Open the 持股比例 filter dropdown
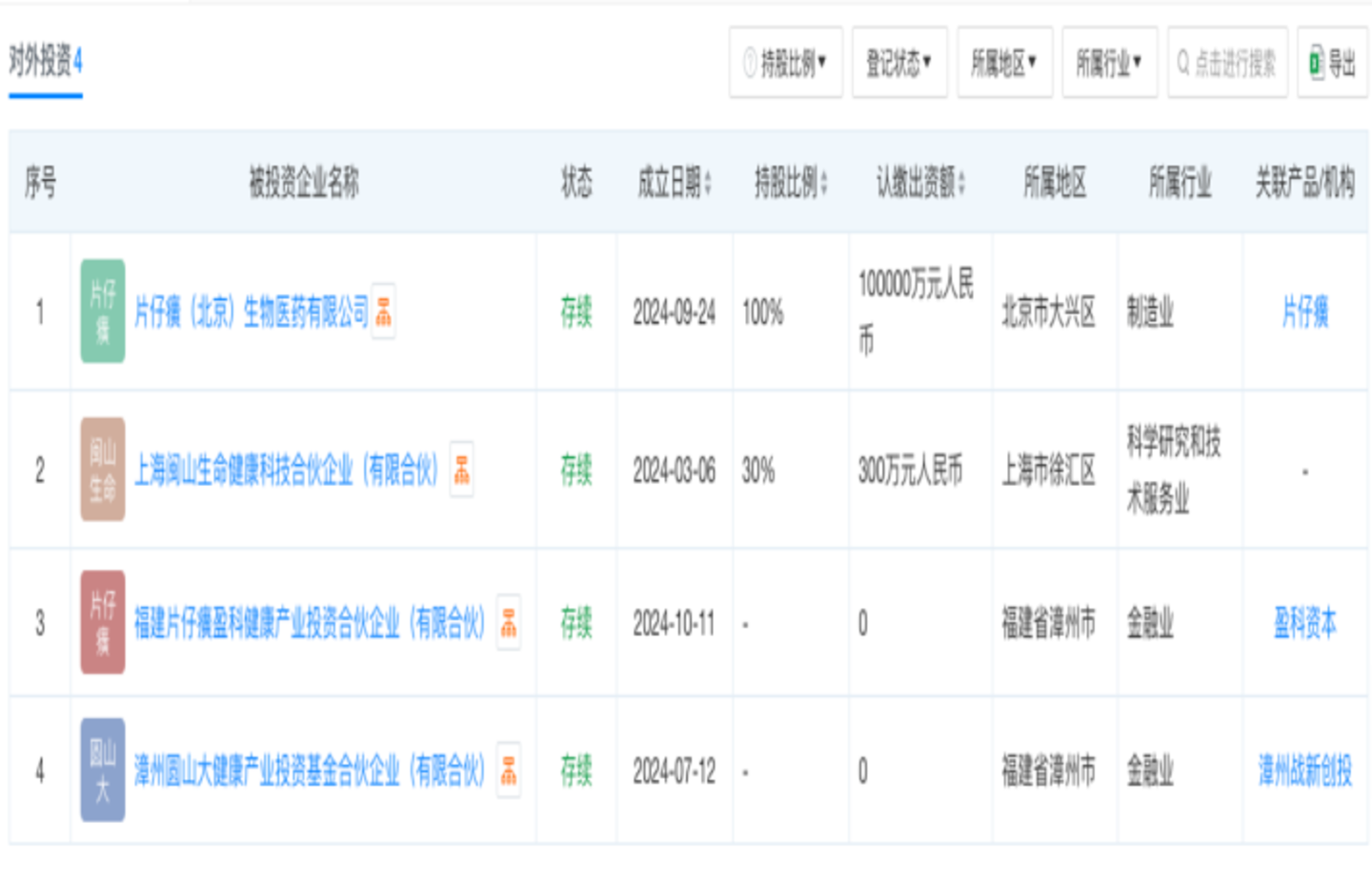The width and height of the screenshot is (1372, 884). [785, 63]
